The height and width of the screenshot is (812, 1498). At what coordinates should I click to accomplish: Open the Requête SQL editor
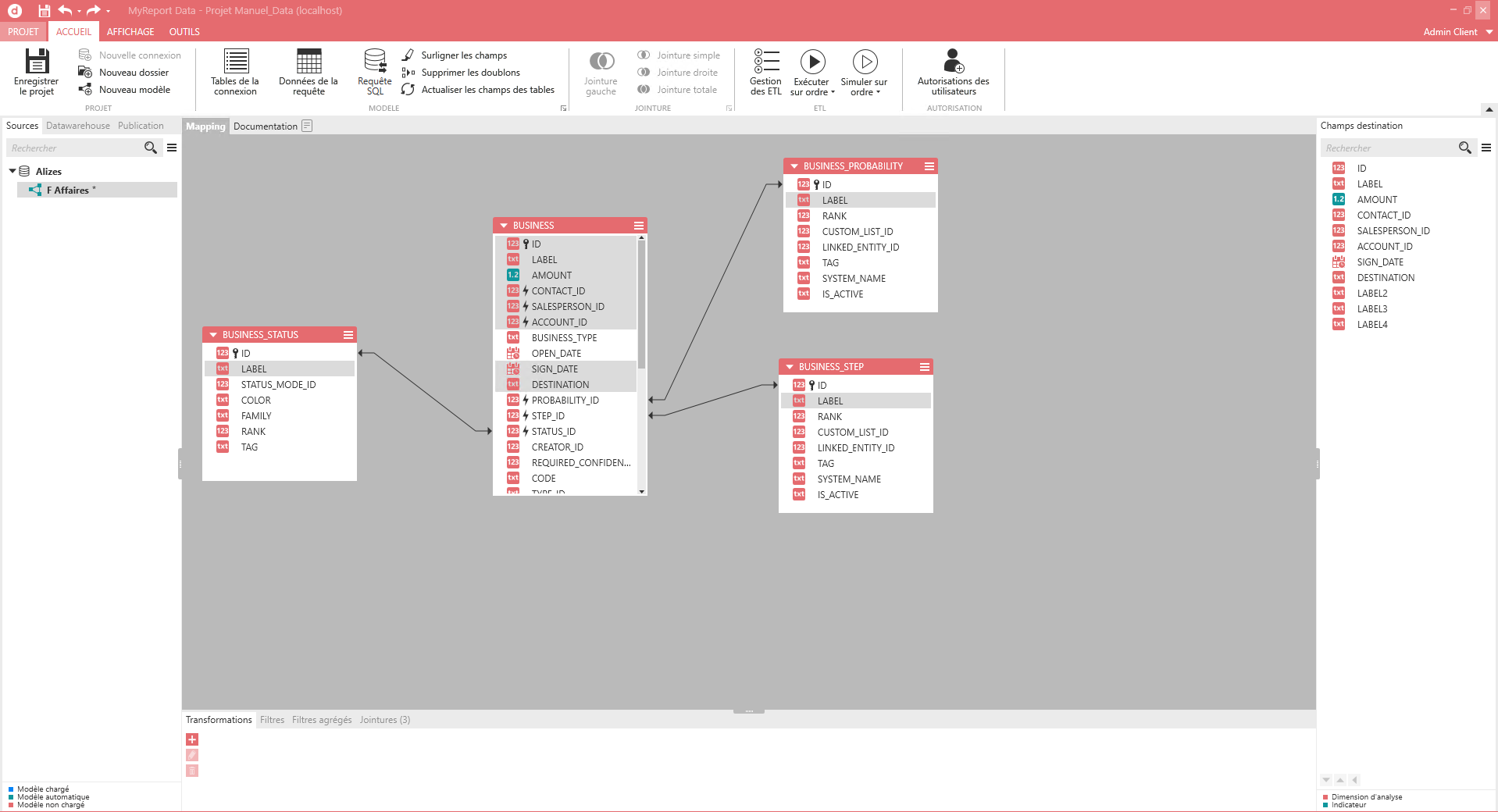point(375,62)
